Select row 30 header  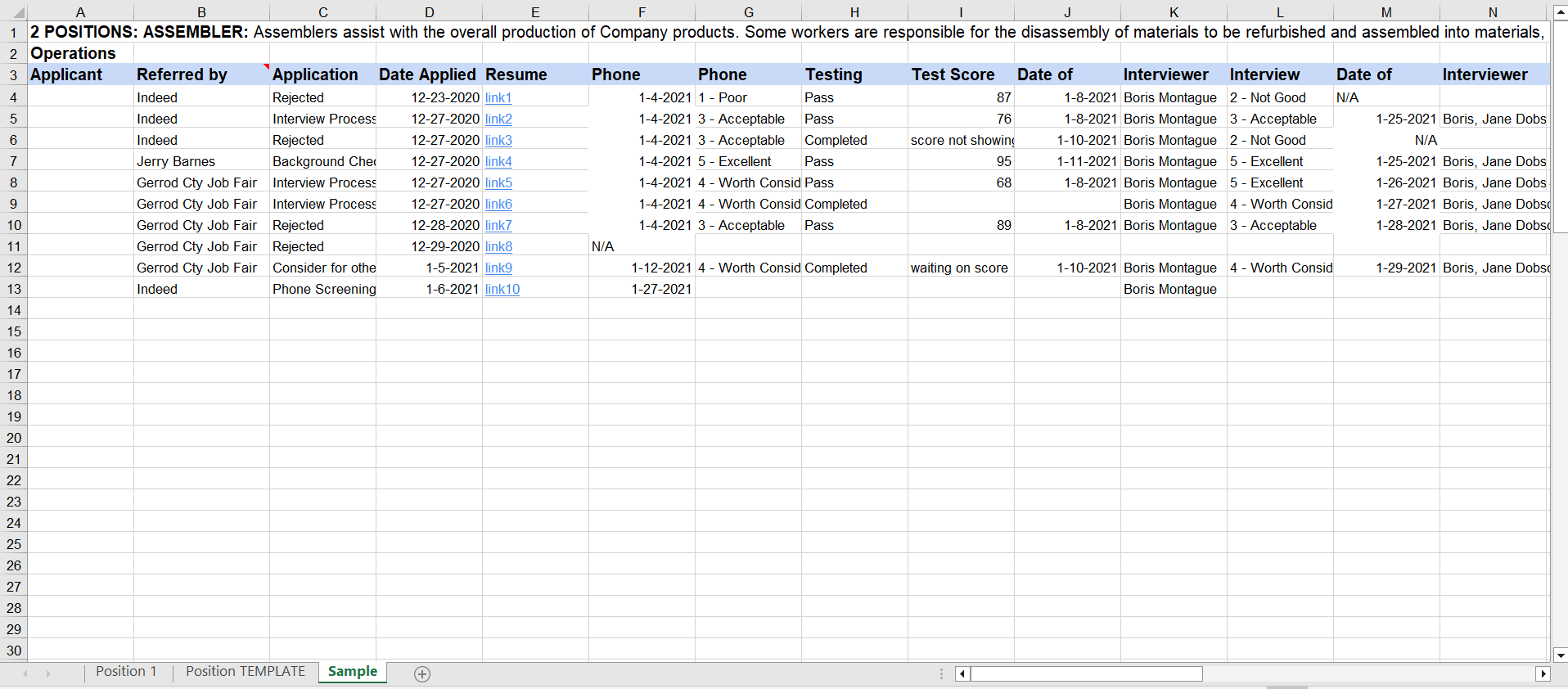[13, 651]
